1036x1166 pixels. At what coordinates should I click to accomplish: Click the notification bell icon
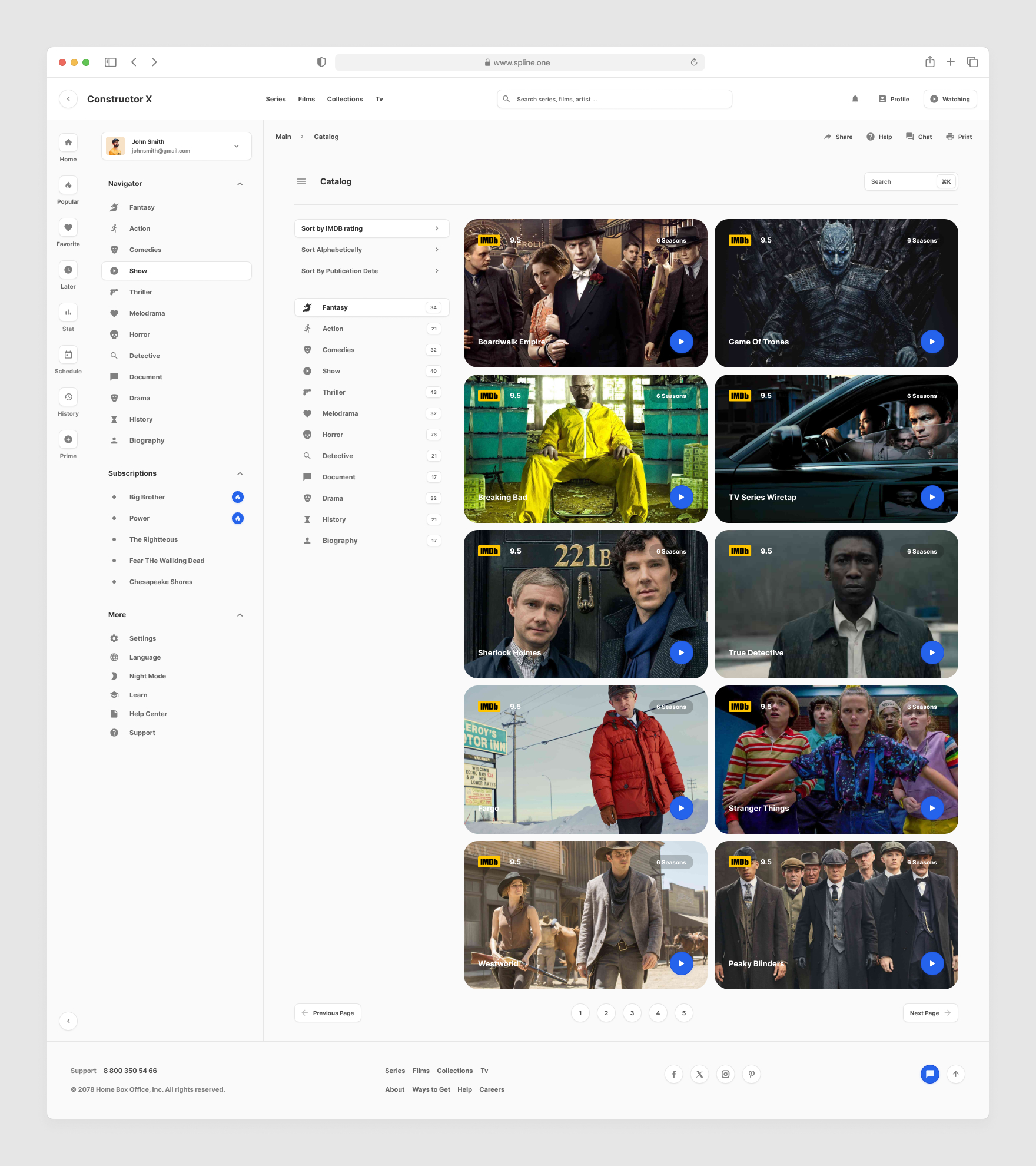coord(855,99)
